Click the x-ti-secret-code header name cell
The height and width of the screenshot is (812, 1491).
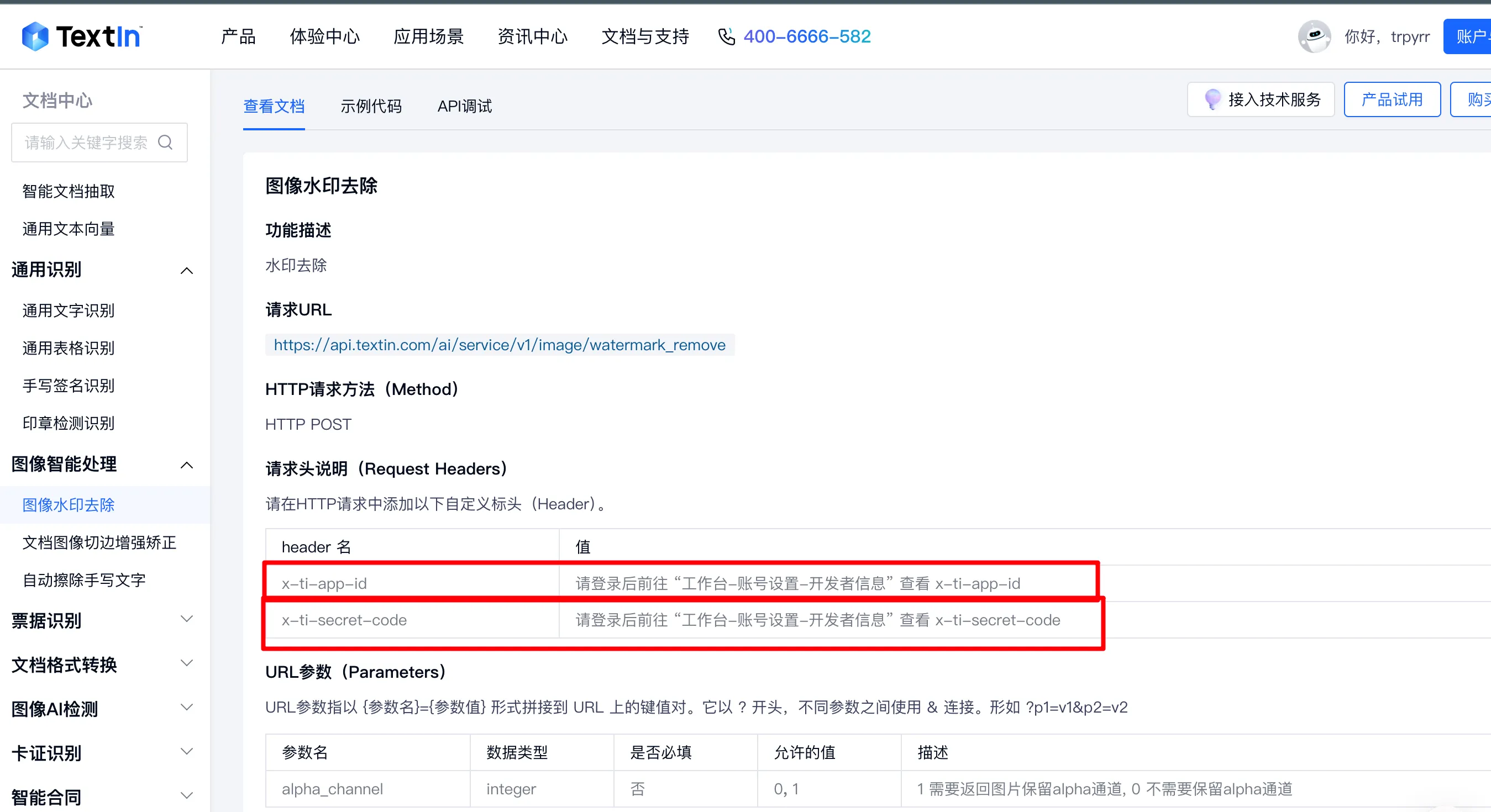pos(412,620)
